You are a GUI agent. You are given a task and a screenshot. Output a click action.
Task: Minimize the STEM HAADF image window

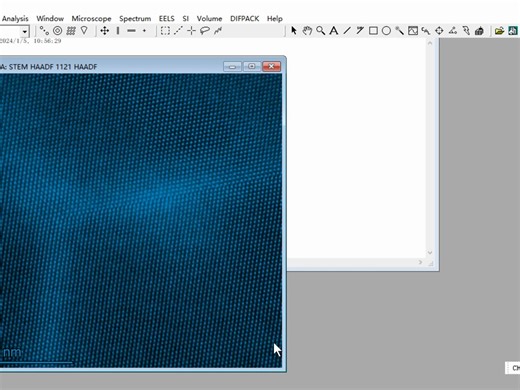coord(232,67)
